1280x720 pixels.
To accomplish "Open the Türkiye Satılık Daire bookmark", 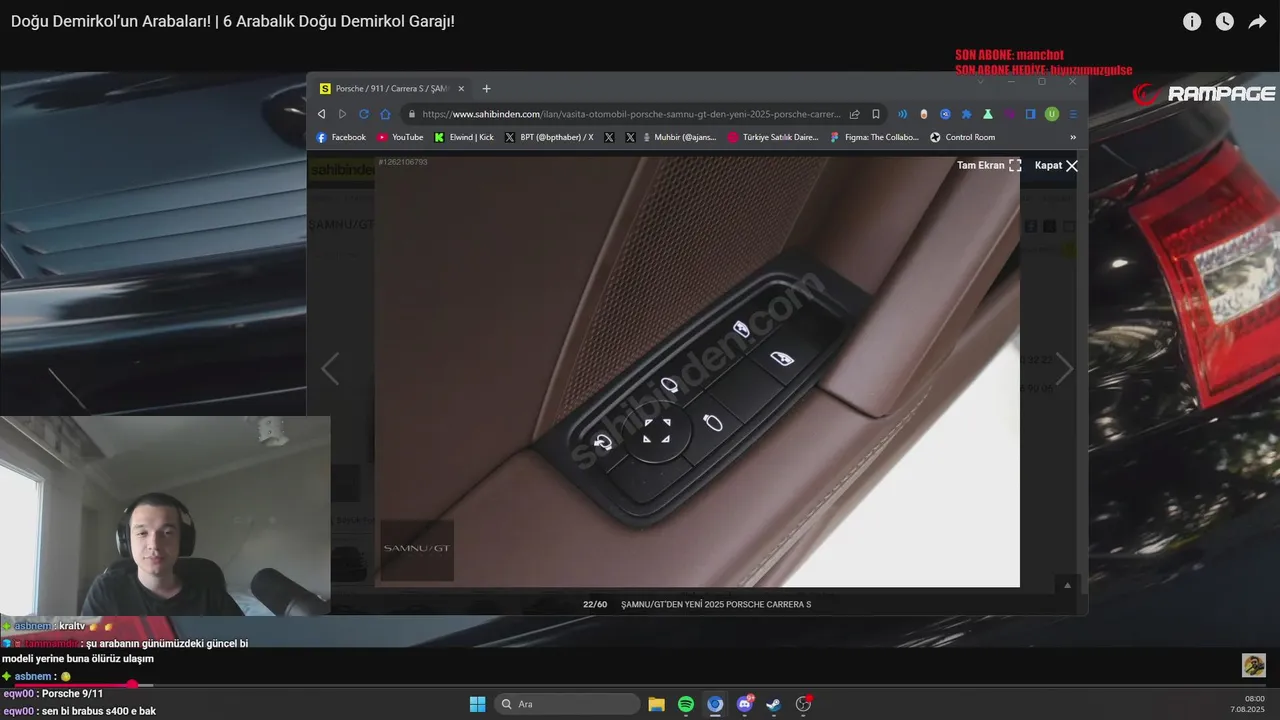I will (x=773, y=137).
